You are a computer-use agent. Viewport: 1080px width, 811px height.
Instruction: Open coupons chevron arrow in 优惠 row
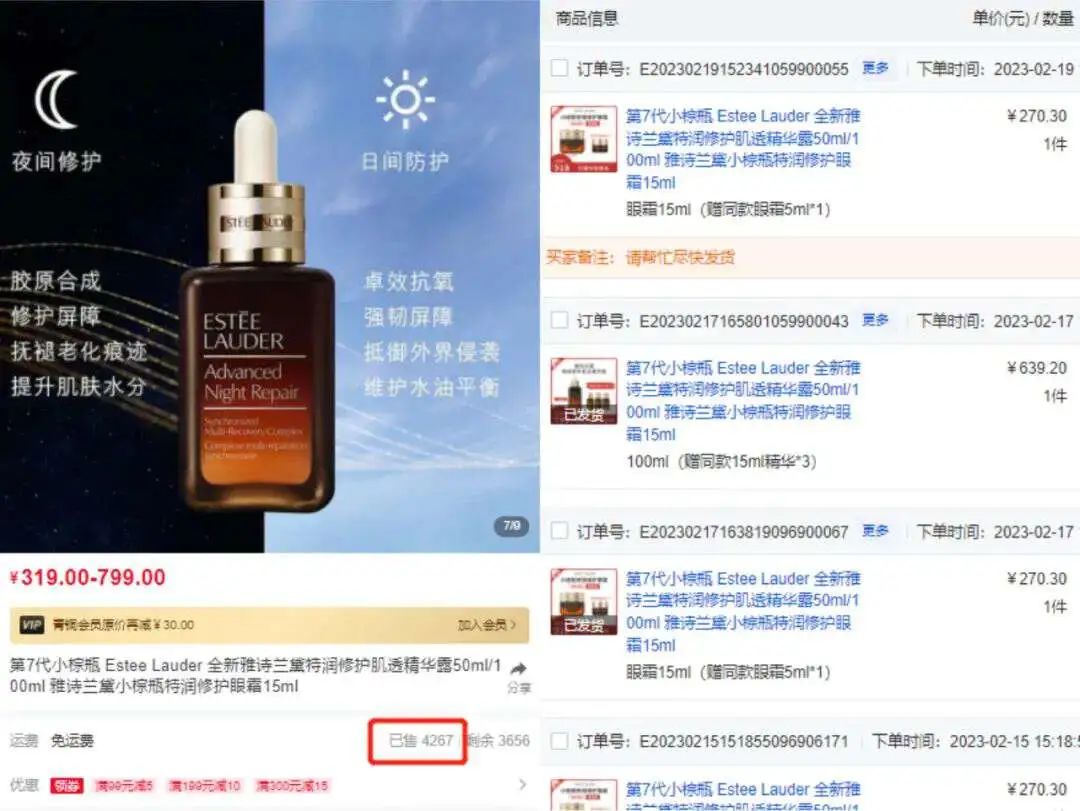click(522, 785)
